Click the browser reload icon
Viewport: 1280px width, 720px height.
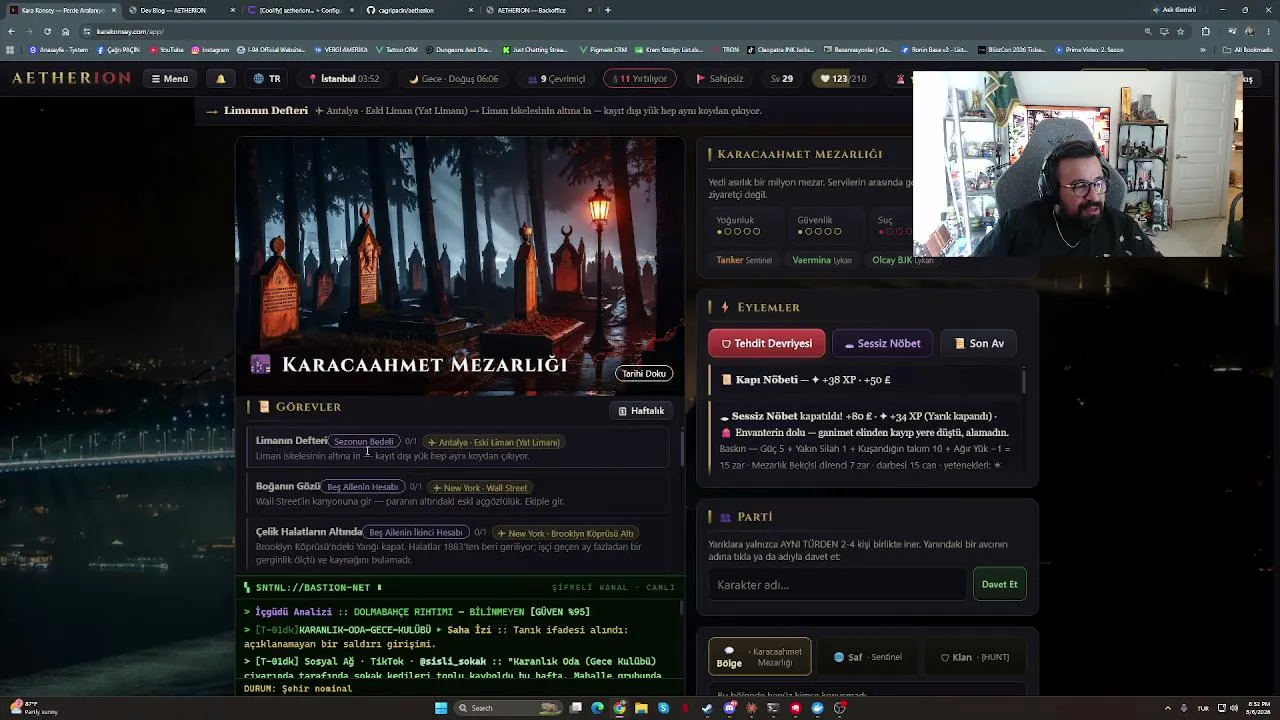pyautogui.click(x=47, y=31)
